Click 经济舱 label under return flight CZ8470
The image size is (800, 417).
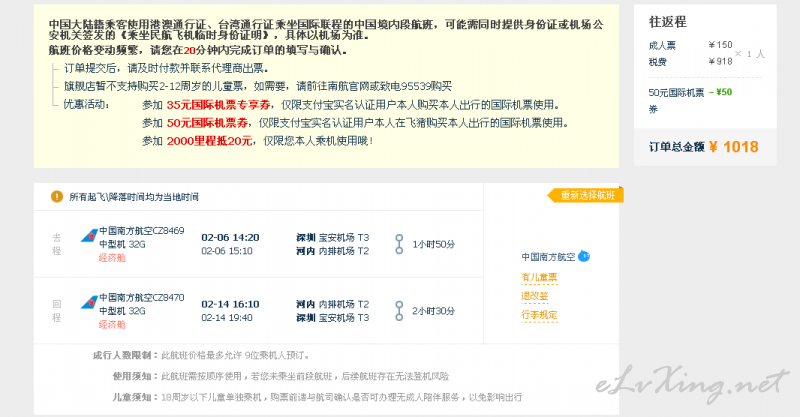point(112,324)
